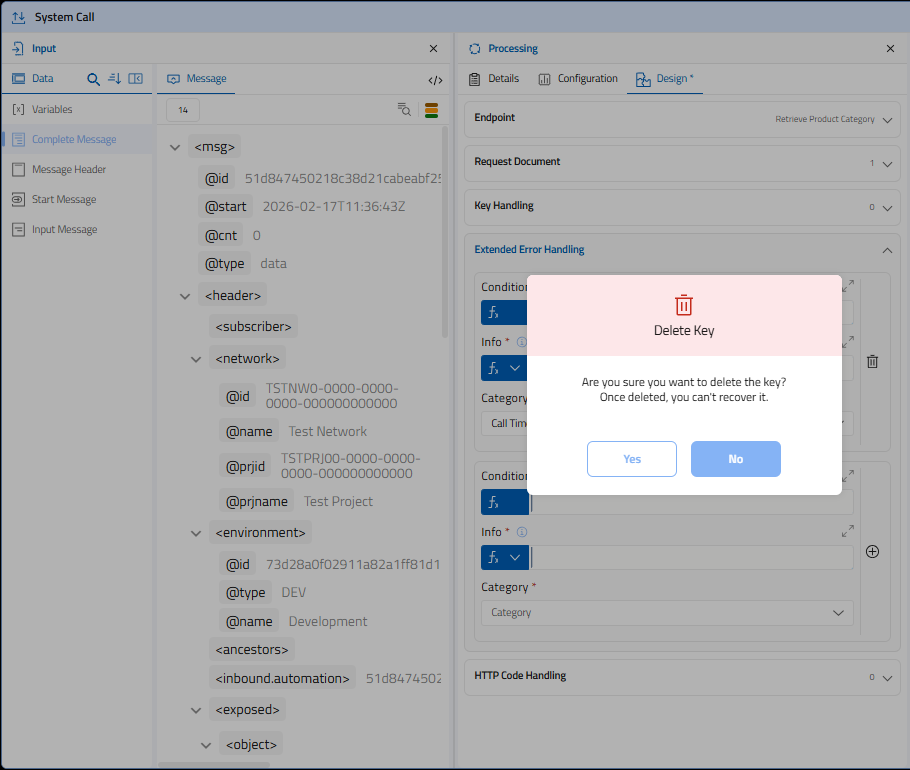Click the colored stacked bars icon
This screenshot has width=910, height=770.
tap(431, 110)
